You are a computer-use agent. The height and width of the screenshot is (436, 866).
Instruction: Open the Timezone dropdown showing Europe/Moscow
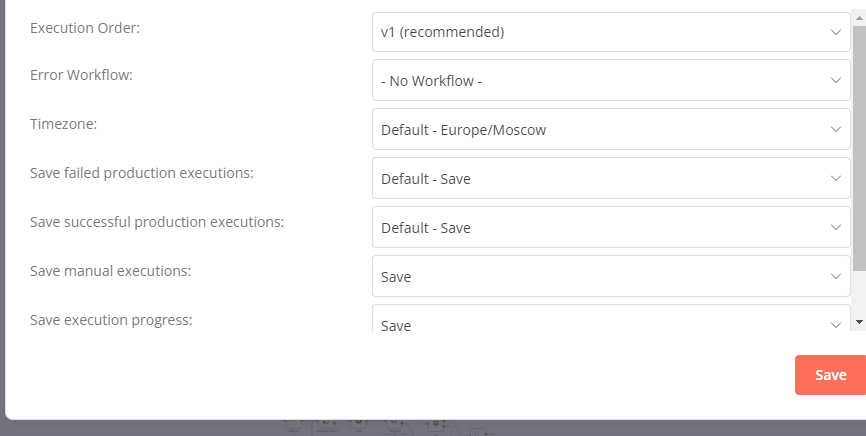point(611,129)
